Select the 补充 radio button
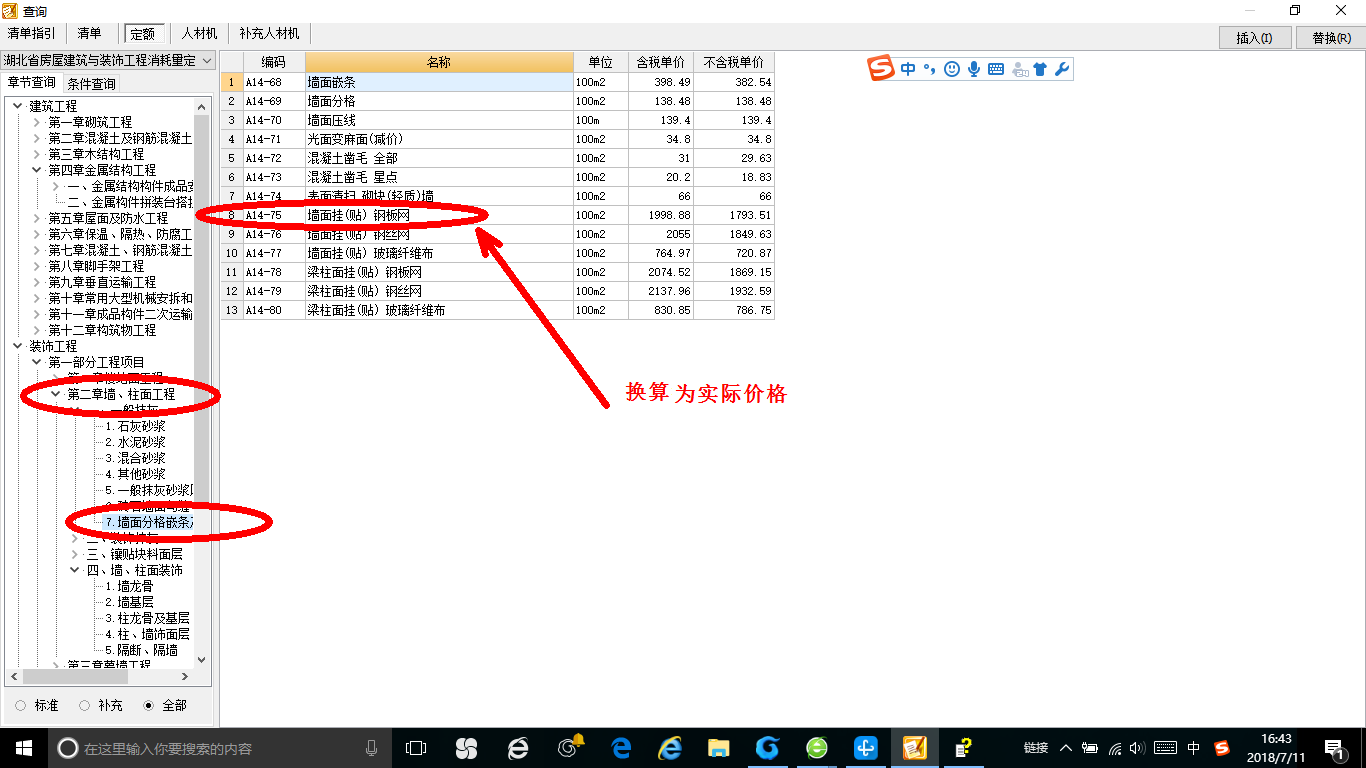Screen dimensions: 1366x768 point(84,706)
